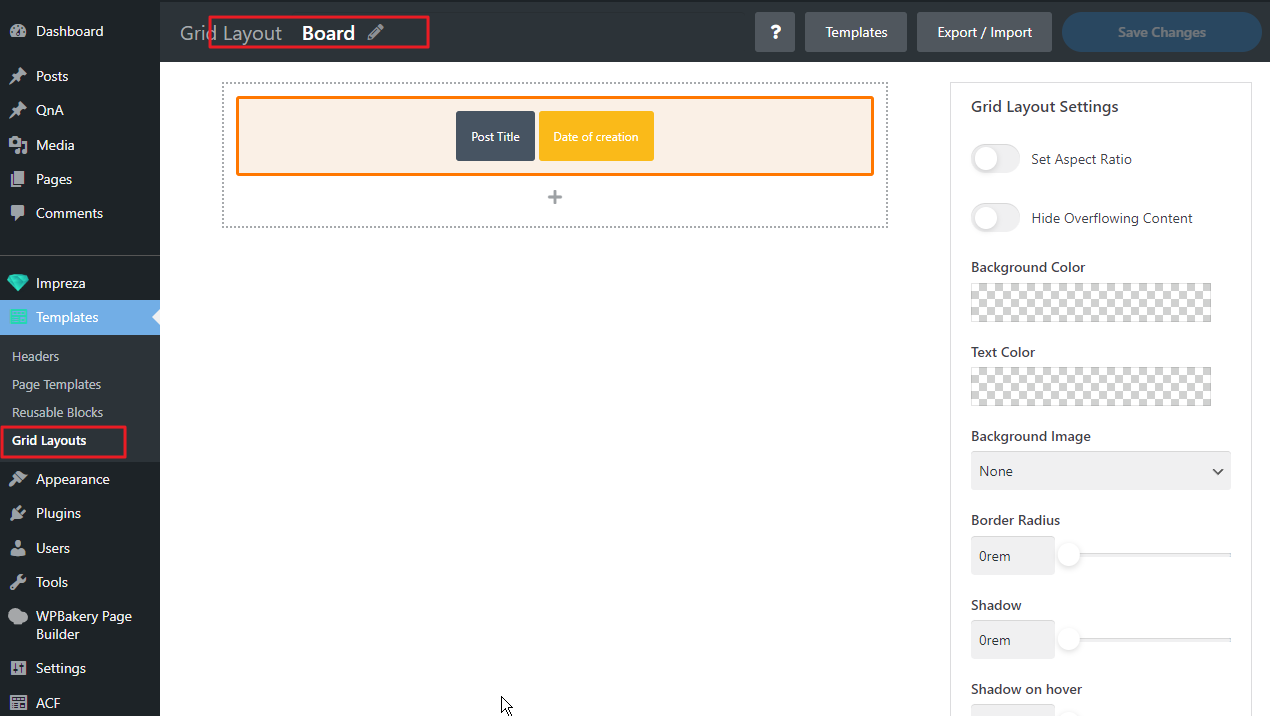
Task: Click the Board layout title
Action: pos(328,33)
